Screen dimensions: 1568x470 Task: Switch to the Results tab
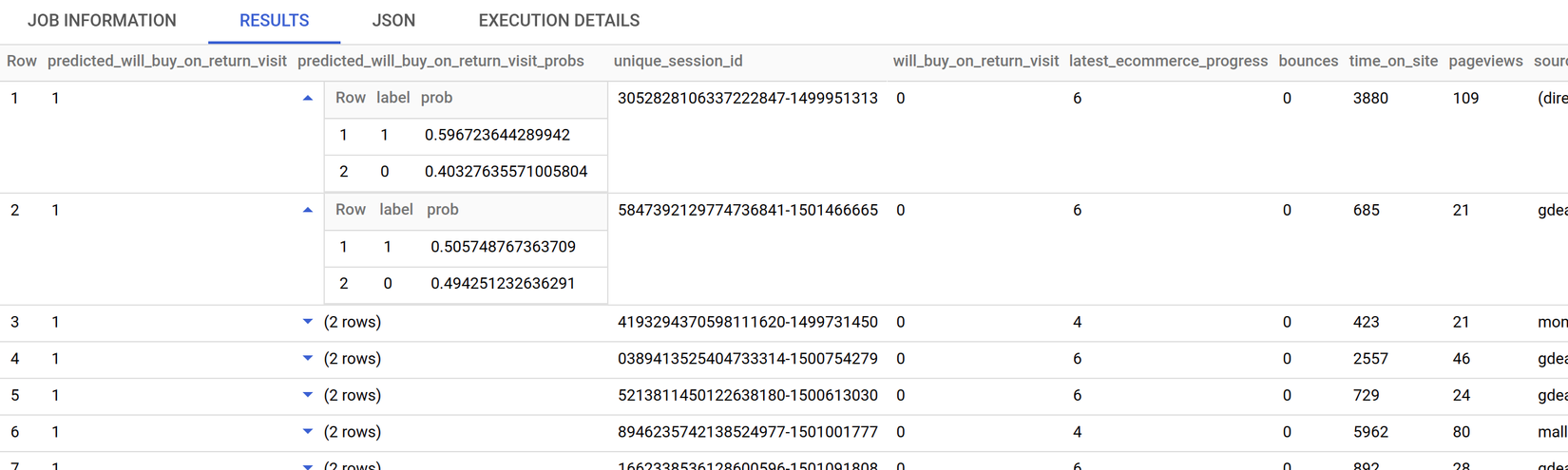tap(274, 21)
